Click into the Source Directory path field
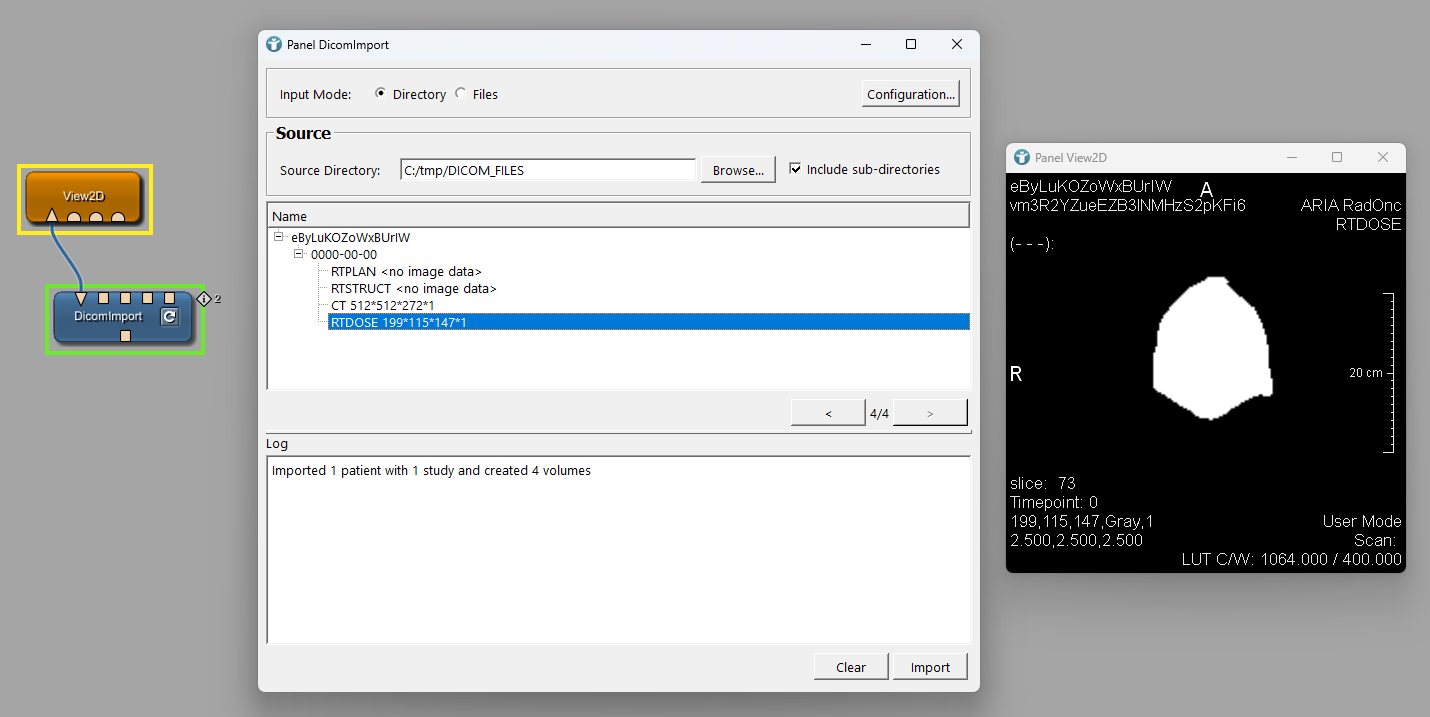The height and width of the screenshot is (717, 1430). pyautogui.click(x=547, y=170)
